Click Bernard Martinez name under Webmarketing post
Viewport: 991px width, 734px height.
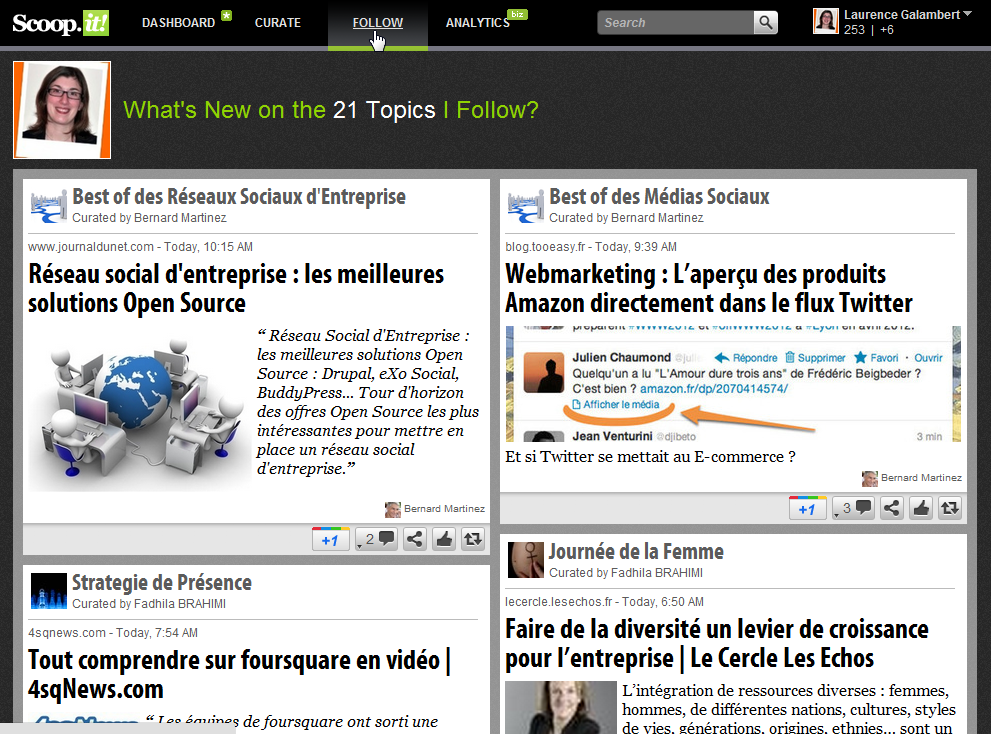pos(921,477)
